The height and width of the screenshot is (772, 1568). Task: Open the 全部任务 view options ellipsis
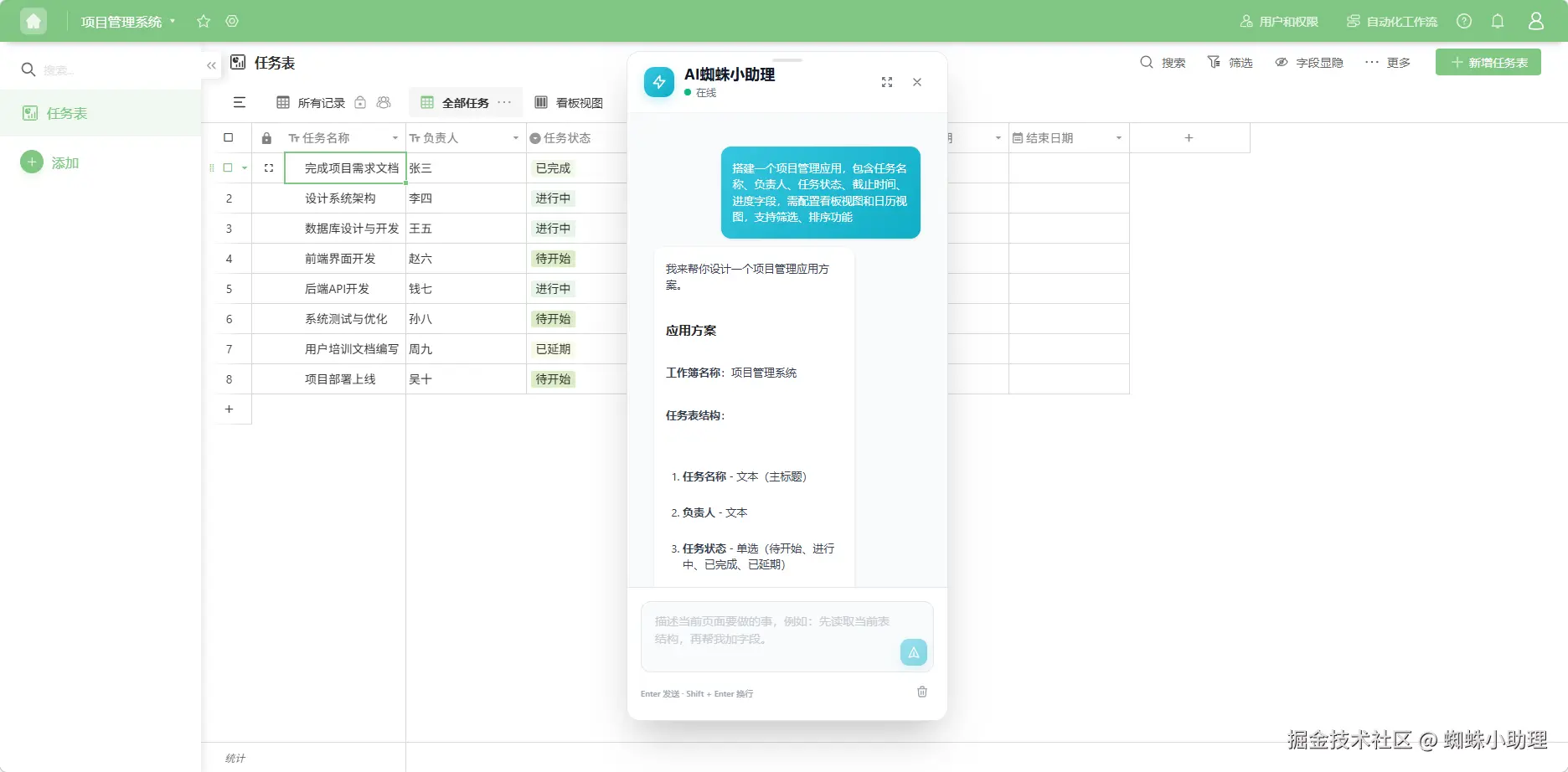(504, 102)
